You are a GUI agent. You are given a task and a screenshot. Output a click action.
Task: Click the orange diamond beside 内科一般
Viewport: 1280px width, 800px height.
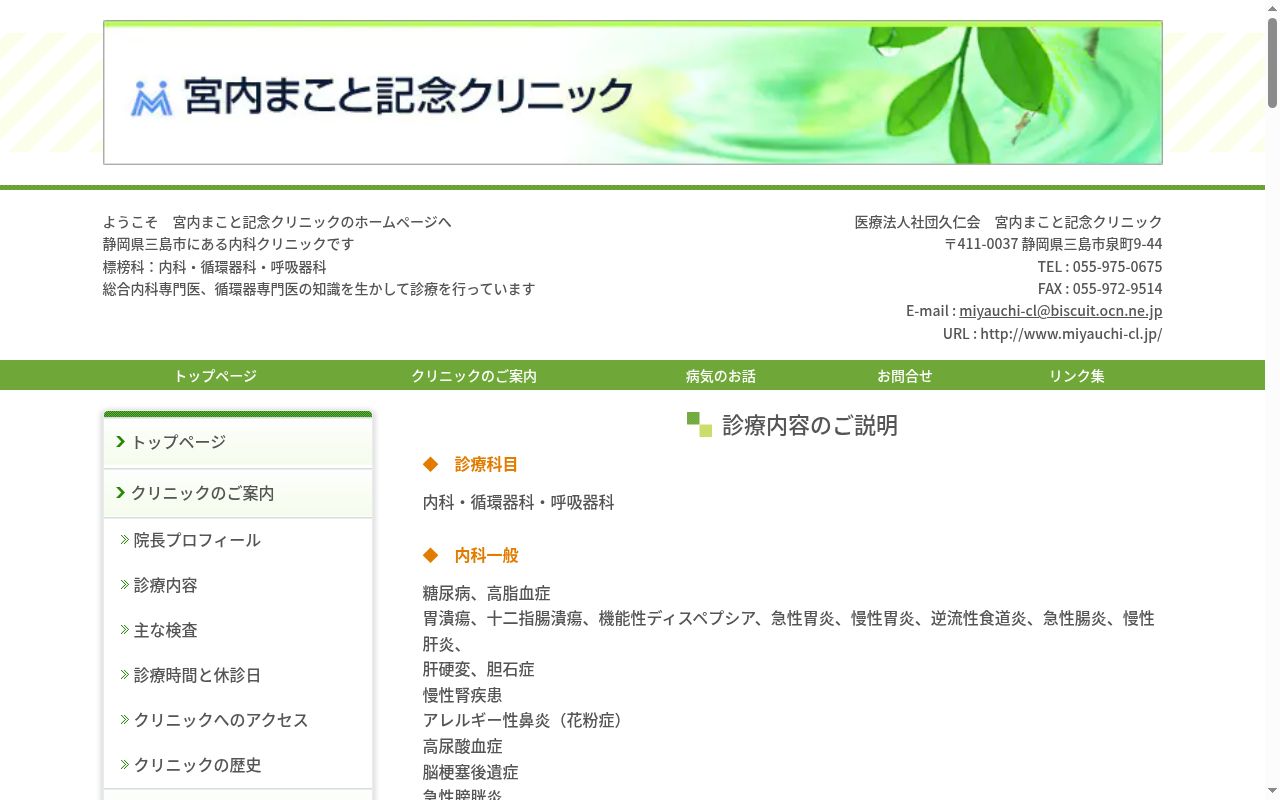431,555
